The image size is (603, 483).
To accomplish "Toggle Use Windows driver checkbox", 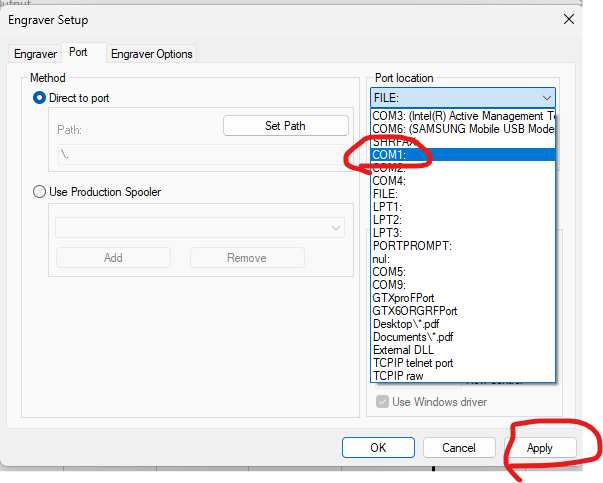I will click(382, 402).
